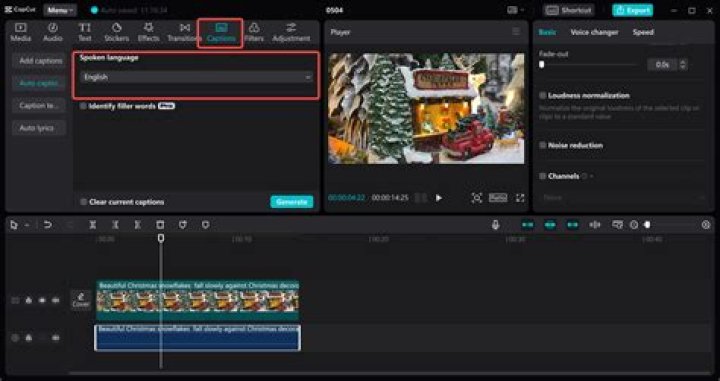
Task: Open the aspect Ratio button in player
Action: [498, 198]
